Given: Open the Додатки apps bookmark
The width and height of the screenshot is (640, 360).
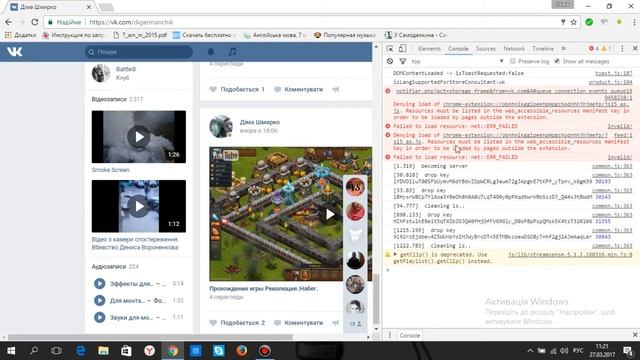Looking at the screenshot, I should tap(20, 35).
